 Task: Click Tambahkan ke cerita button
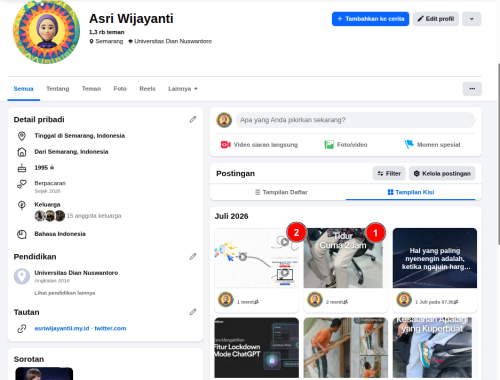pos(370,19)
